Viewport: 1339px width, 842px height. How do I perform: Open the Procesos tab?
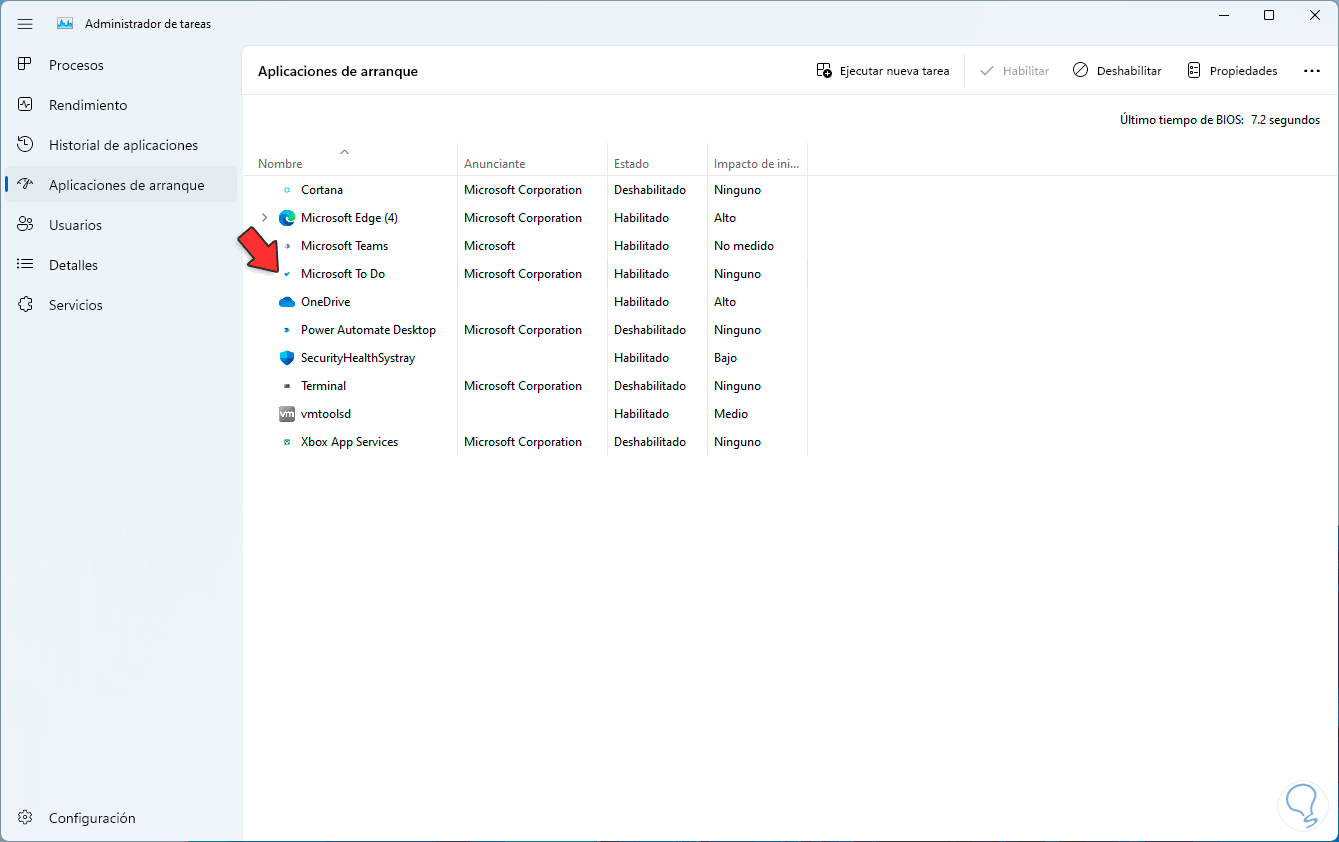121,65
